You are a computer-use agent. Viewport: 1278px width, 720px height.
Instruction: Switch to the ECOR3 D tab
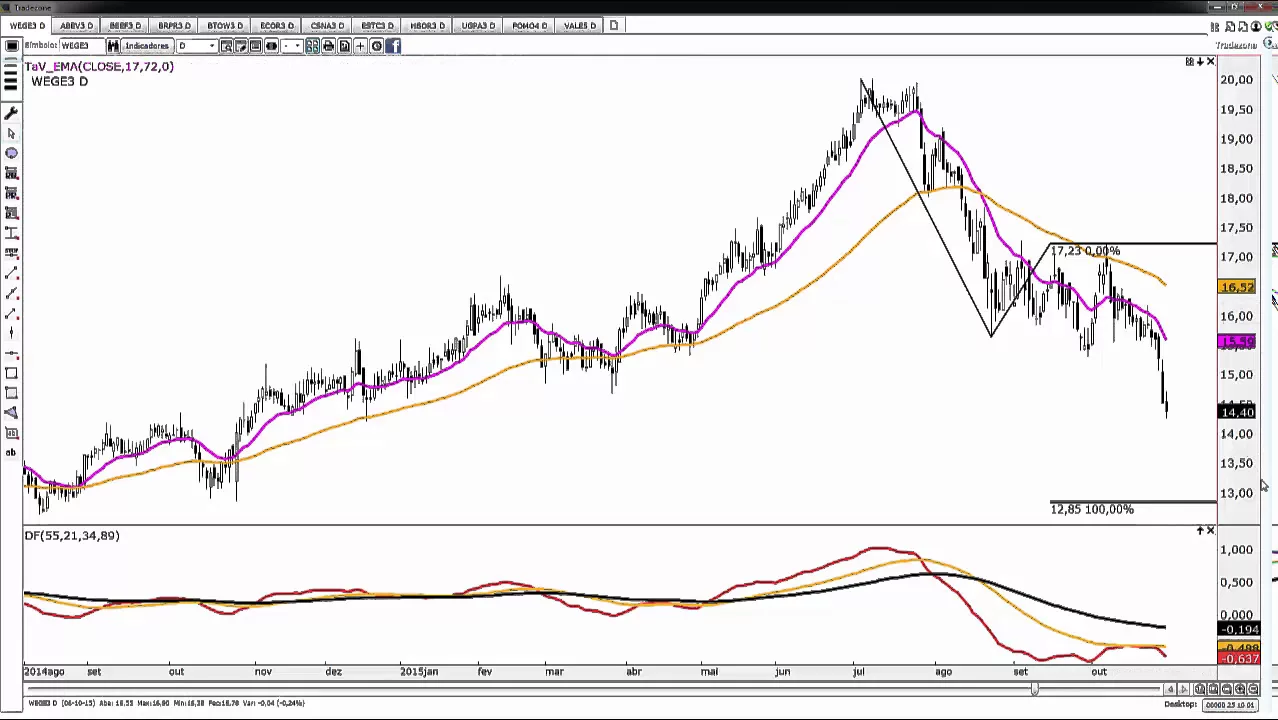[276, 25]
